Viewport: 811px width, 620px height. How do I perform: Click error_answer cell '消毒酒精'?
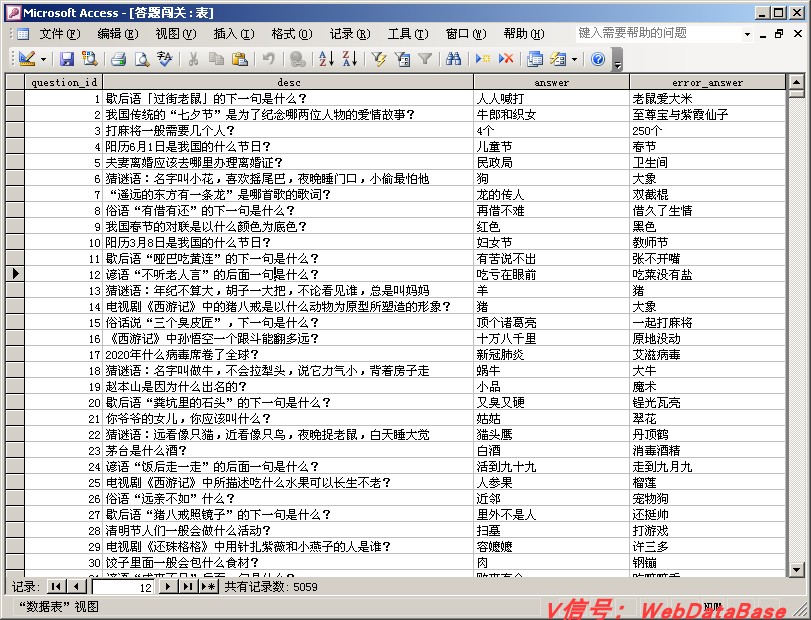(708, 450)
